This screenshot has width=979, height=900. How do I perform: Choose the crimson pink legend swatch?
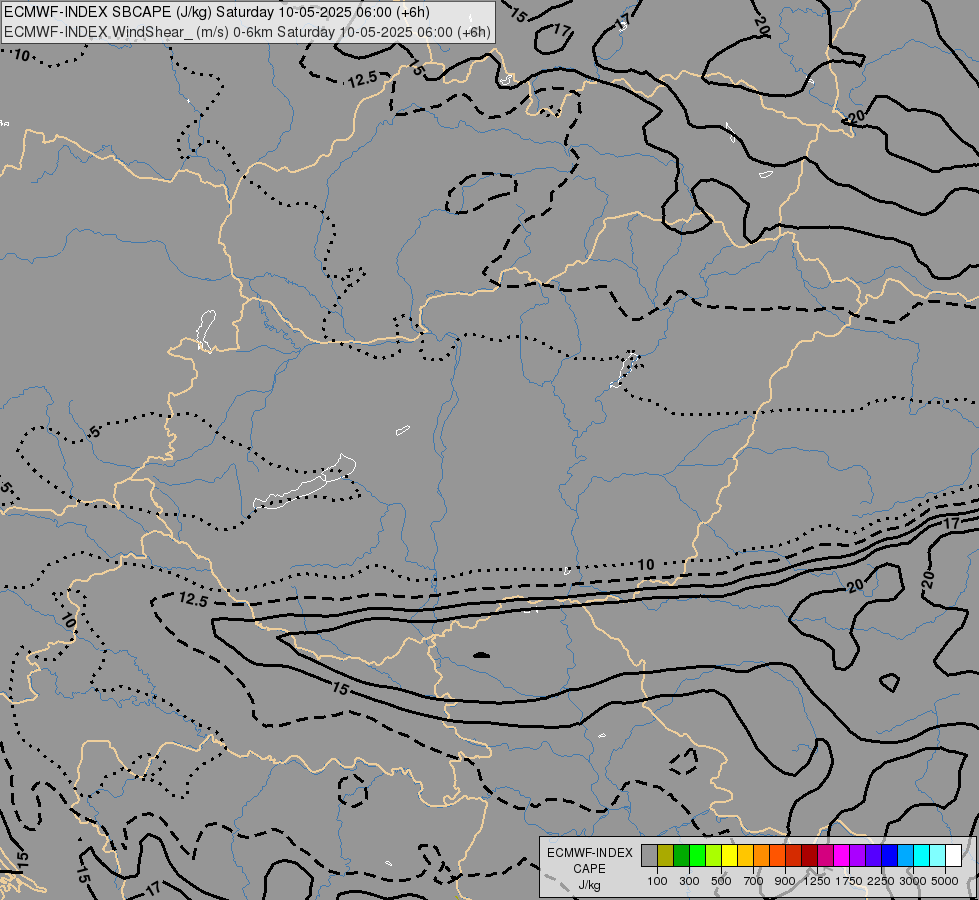pyautogui.click(x=826, y=856)
